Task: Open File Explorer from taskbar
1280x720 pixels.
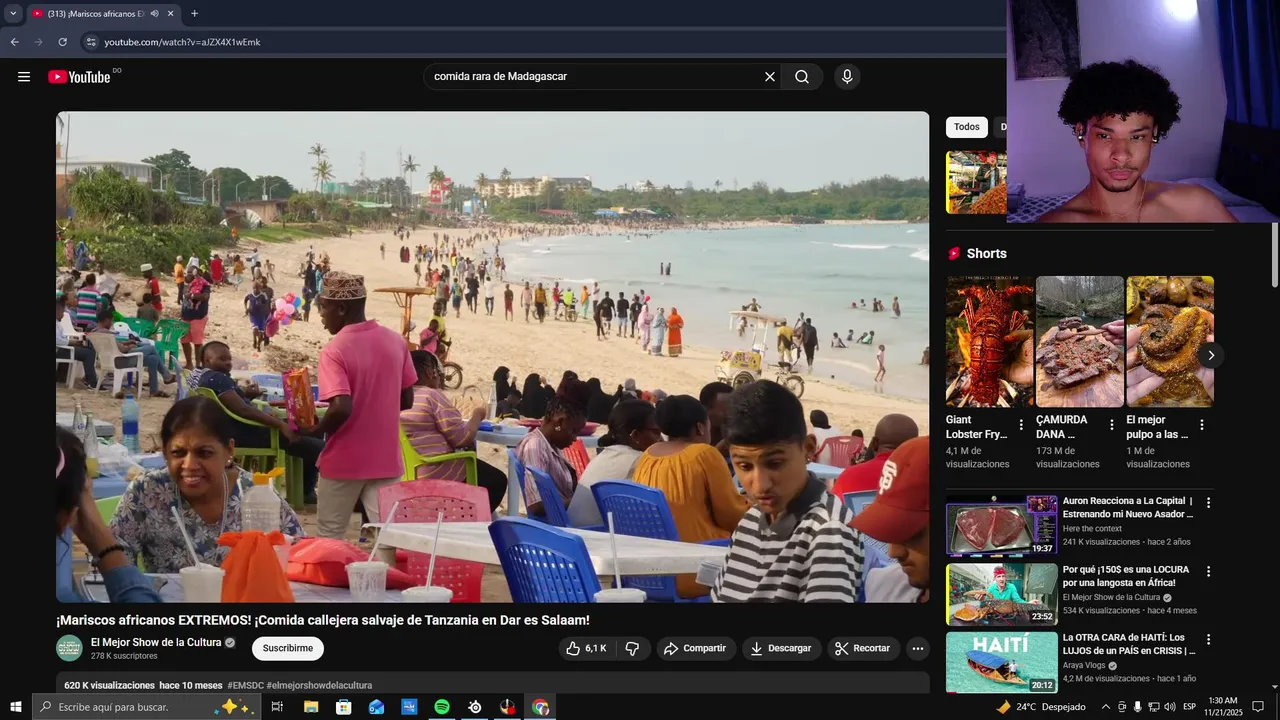Action: [311, 707]
